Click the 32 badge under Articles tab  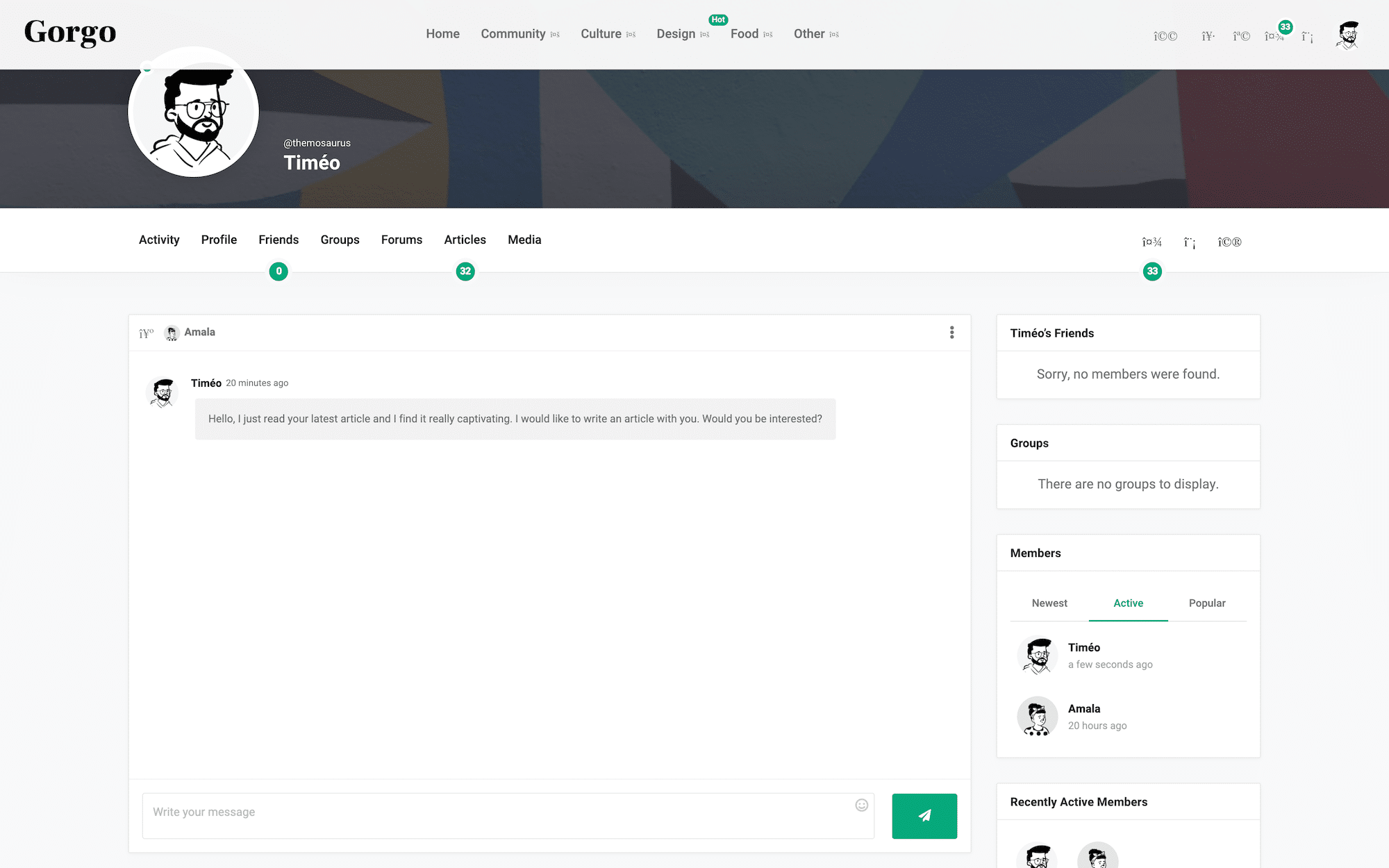pos(465,272)
